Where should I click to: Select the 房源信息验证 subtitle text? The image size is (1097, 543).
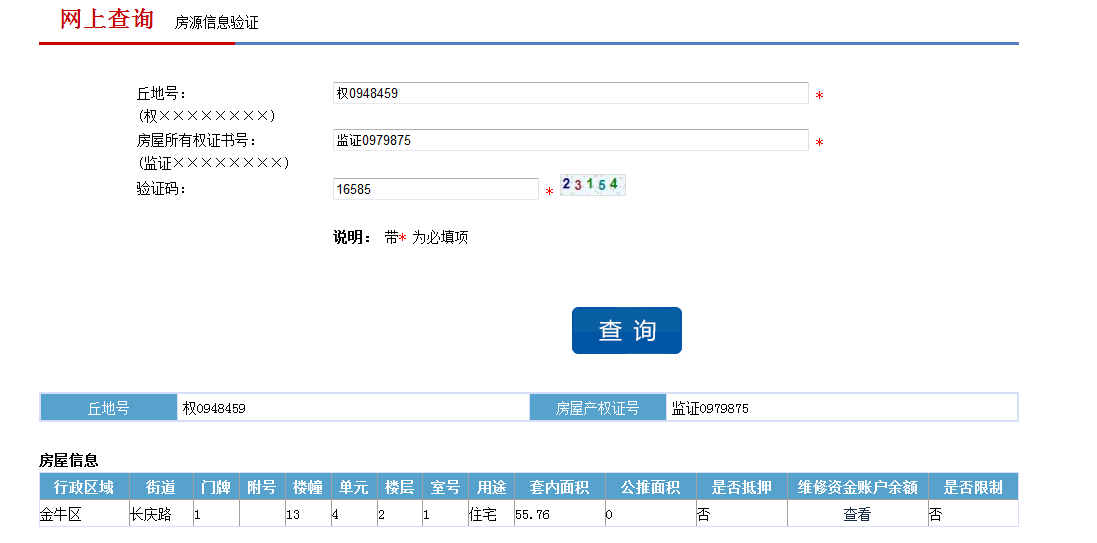216,22
